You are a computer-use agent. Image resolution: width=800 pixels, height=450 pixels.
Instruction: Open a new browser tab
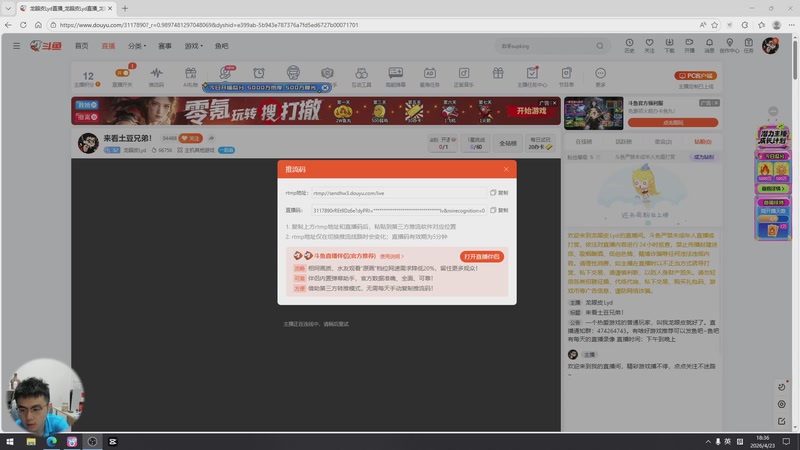click(x=125, y=8)
